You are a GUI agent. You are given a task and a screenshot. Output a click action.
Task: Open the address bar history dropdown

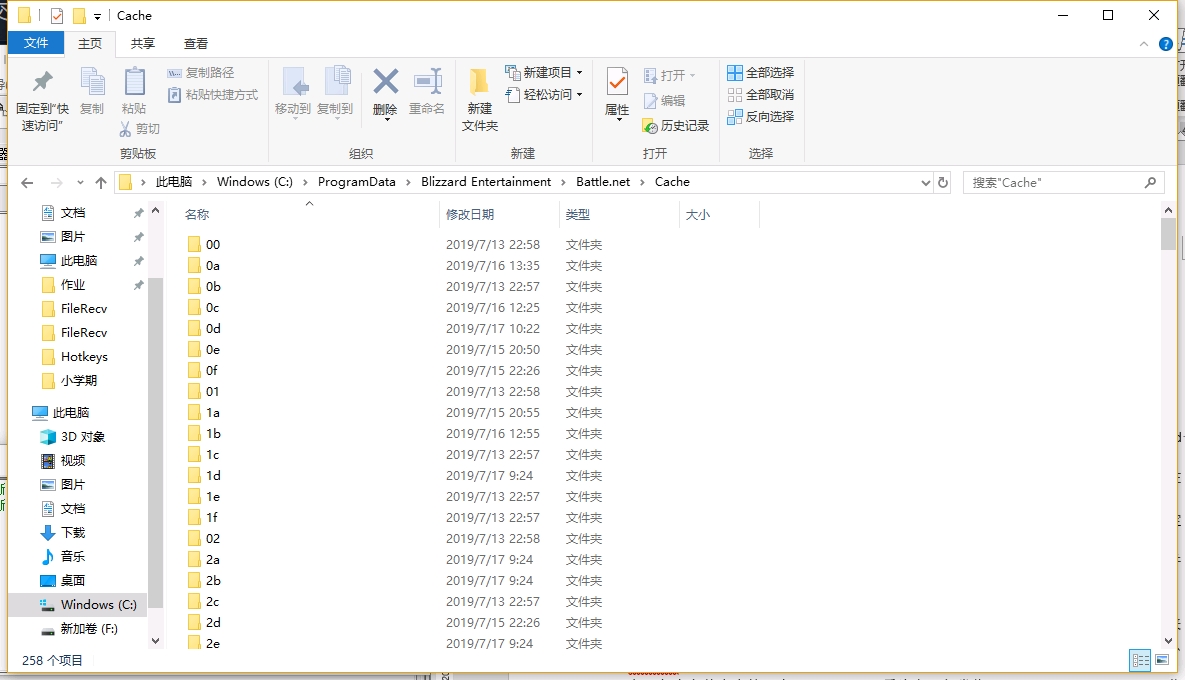926,183
